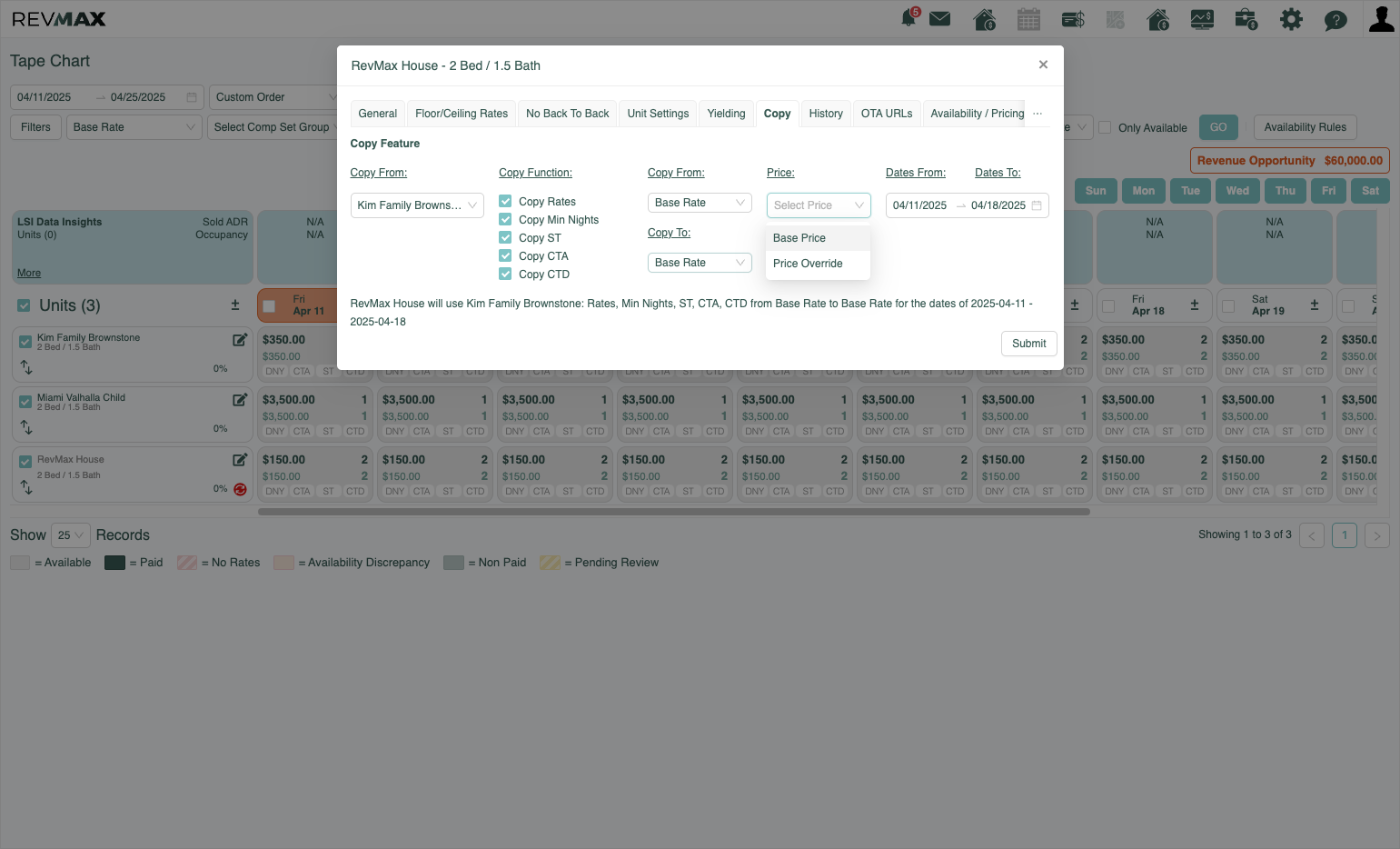Screen dimensions: 1400x849
Task: Open the Copy To Base Rate dropdown
Action: (700, 263)
